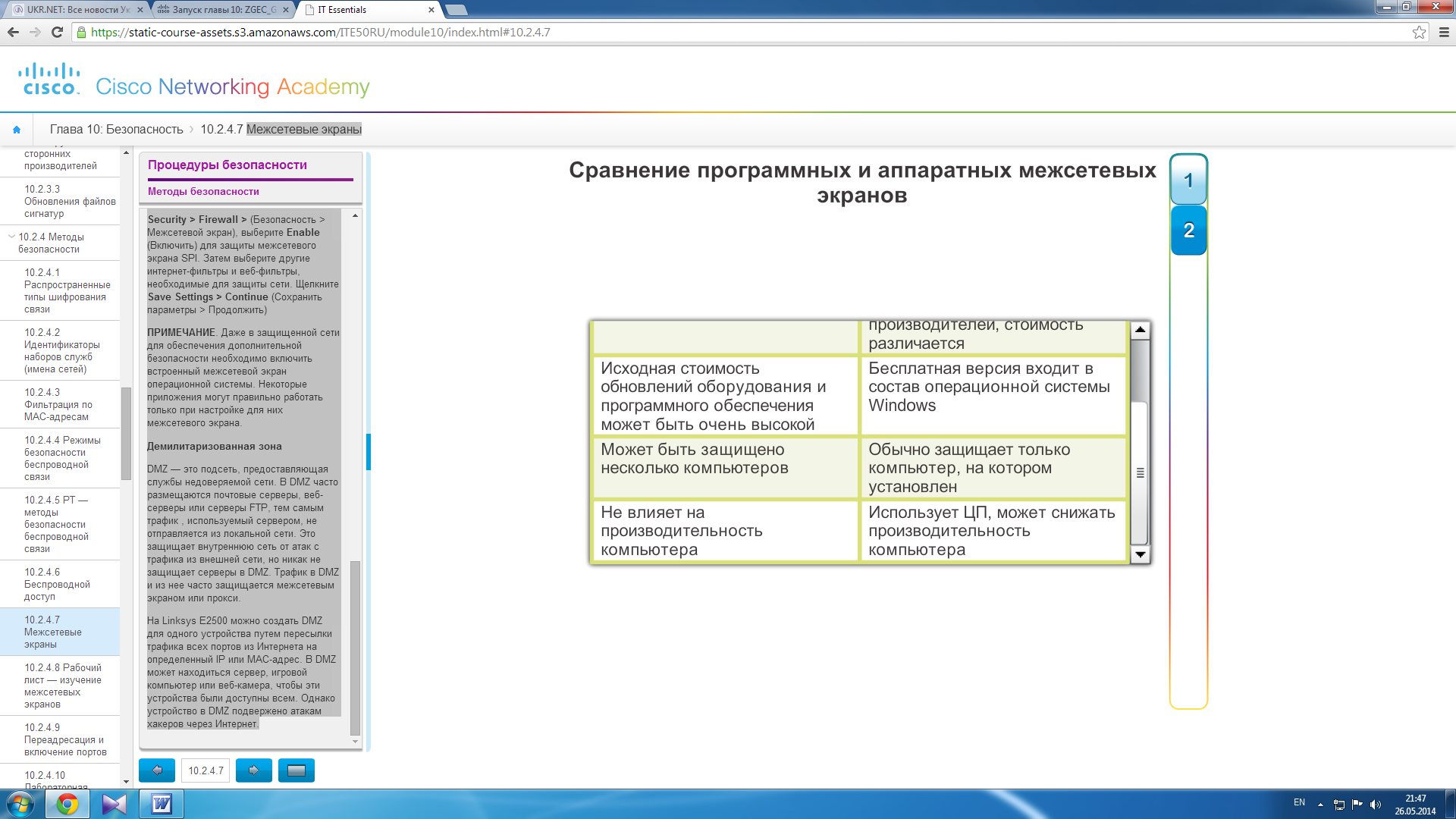Click the SSL padlock icon in address bar
The image size is (1456, 819).
tap(81, 33)
